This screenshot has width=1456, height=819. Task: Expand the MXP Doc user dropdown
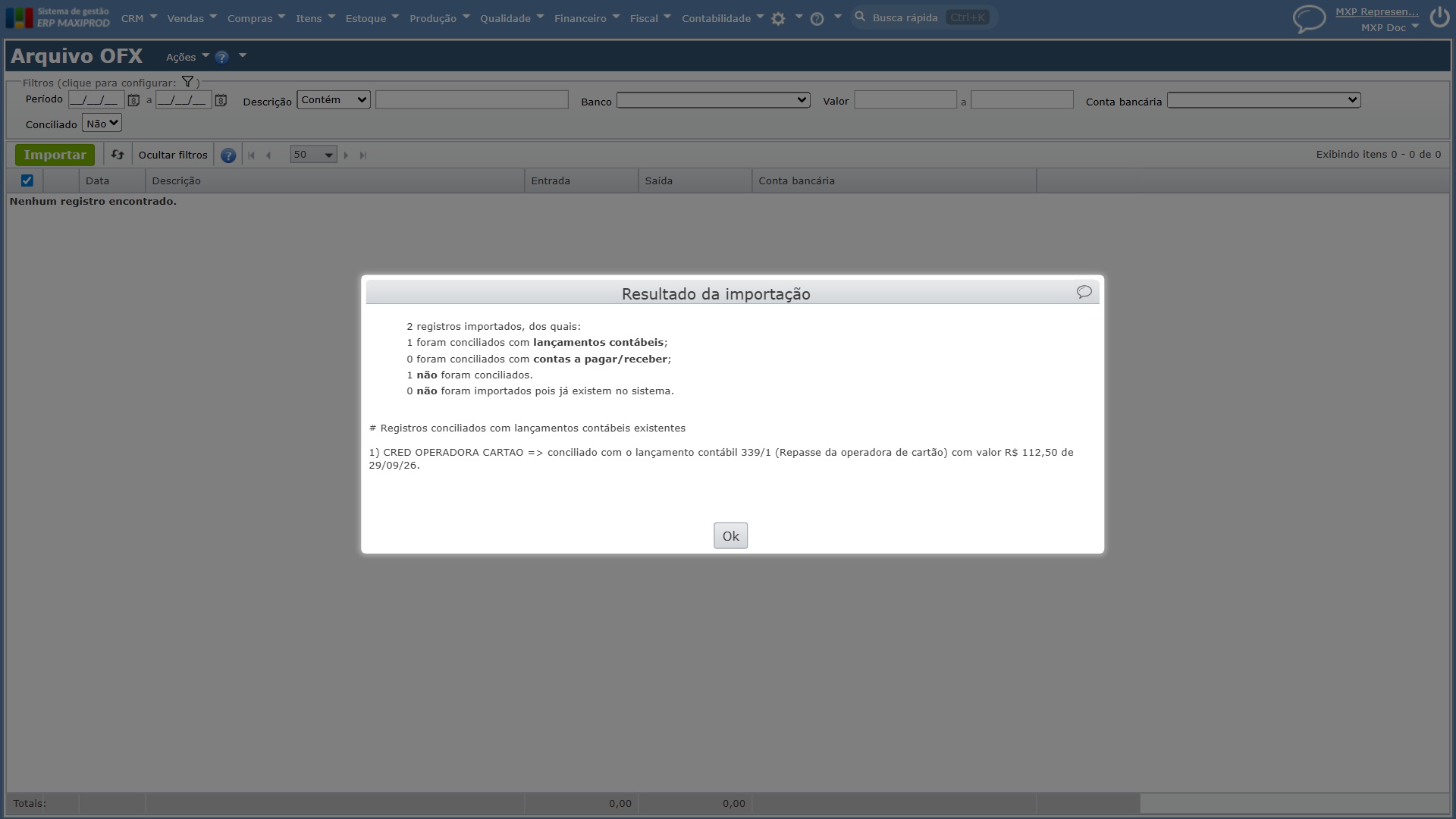pos(1390,27)
